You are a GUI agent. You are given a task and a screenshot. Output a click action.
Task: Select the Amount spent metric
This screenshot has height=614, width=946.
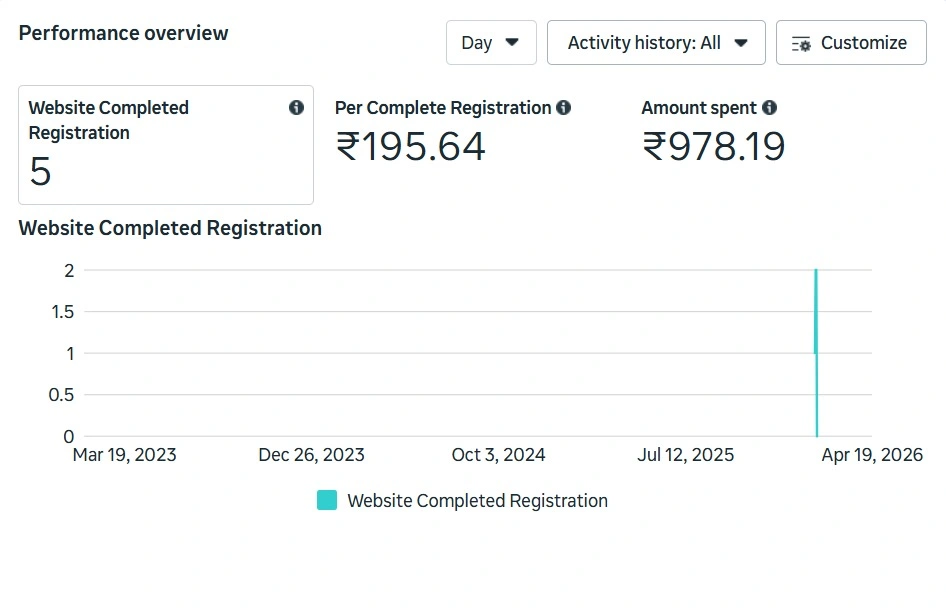pos(713,134)
